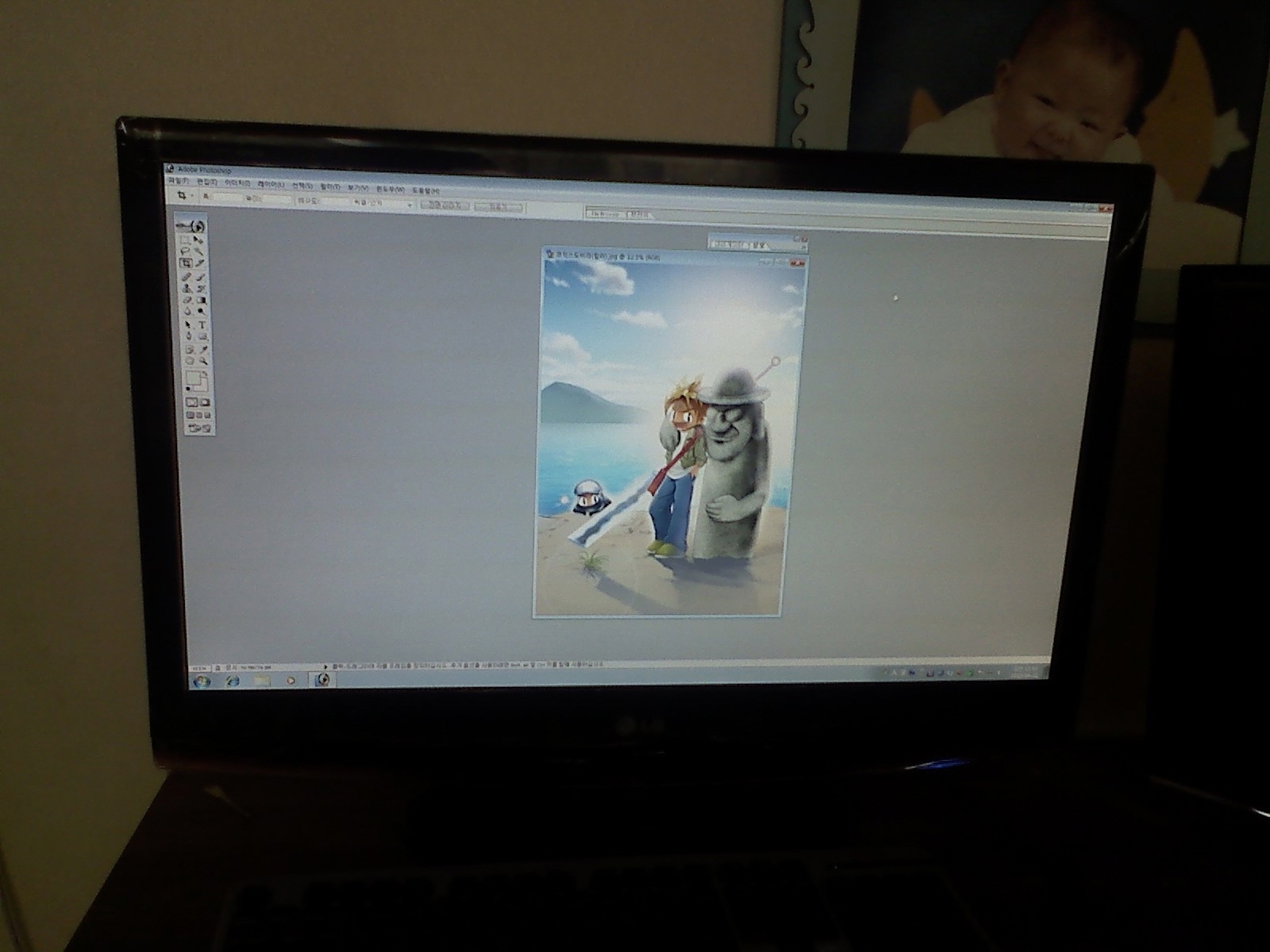Open the 윈도우(W) menu
Viewport: 1270px width, 952px height.
click(x=391, y=189)
